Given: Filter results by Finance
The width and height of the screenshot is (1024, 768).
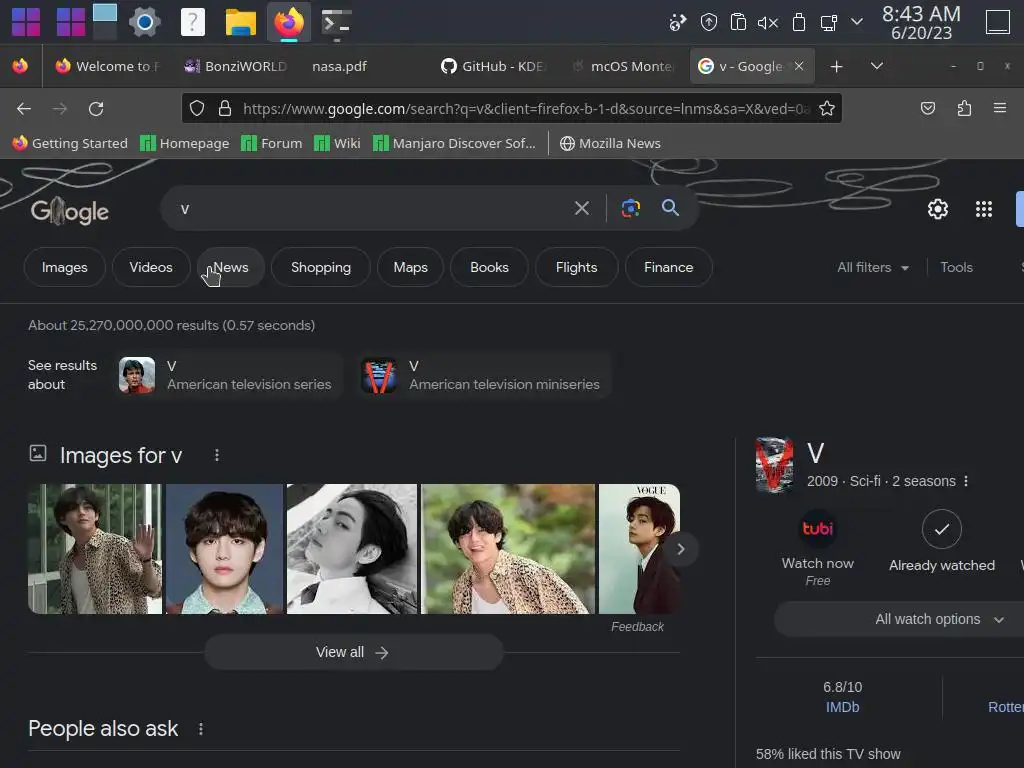Looking at the screenshot, I should 668,267.
